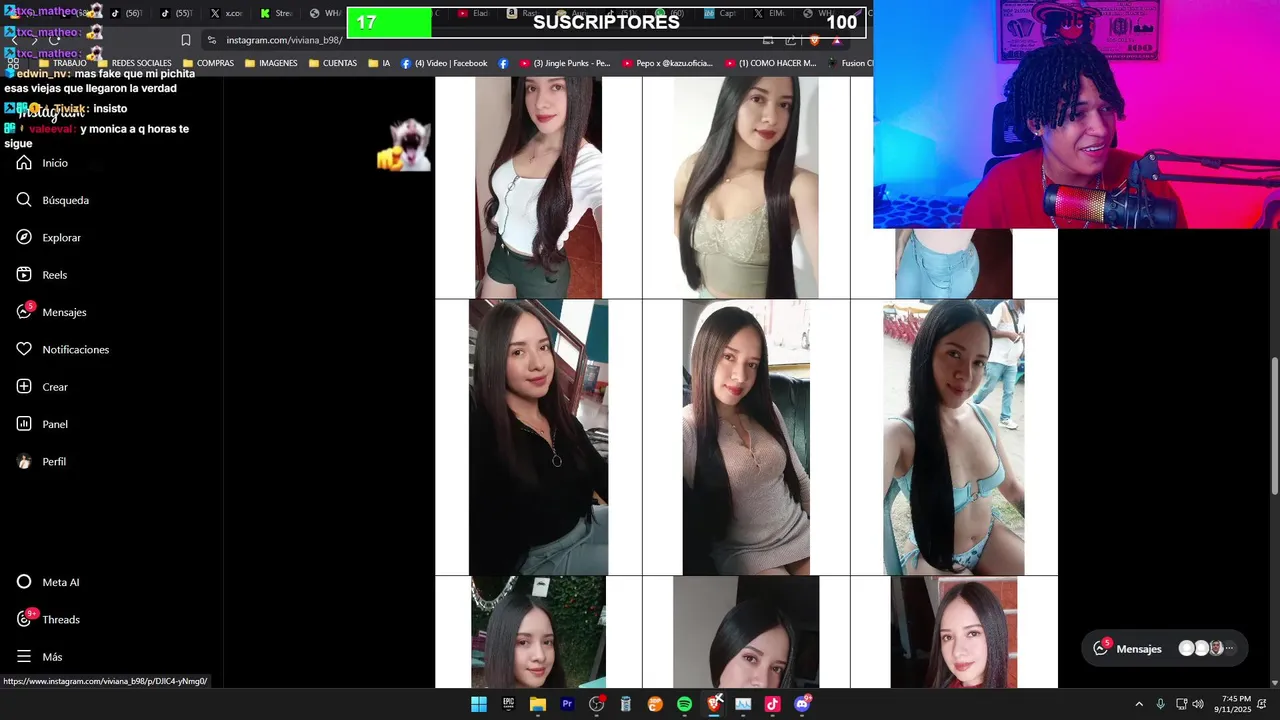Screen dimensions: 1280x720
Task: Click the microphone tray icon
Action: coord(1160,704)
